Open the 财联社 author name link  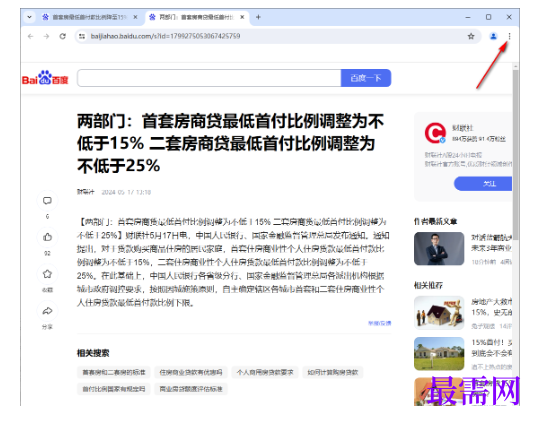[x=462, y=128]
